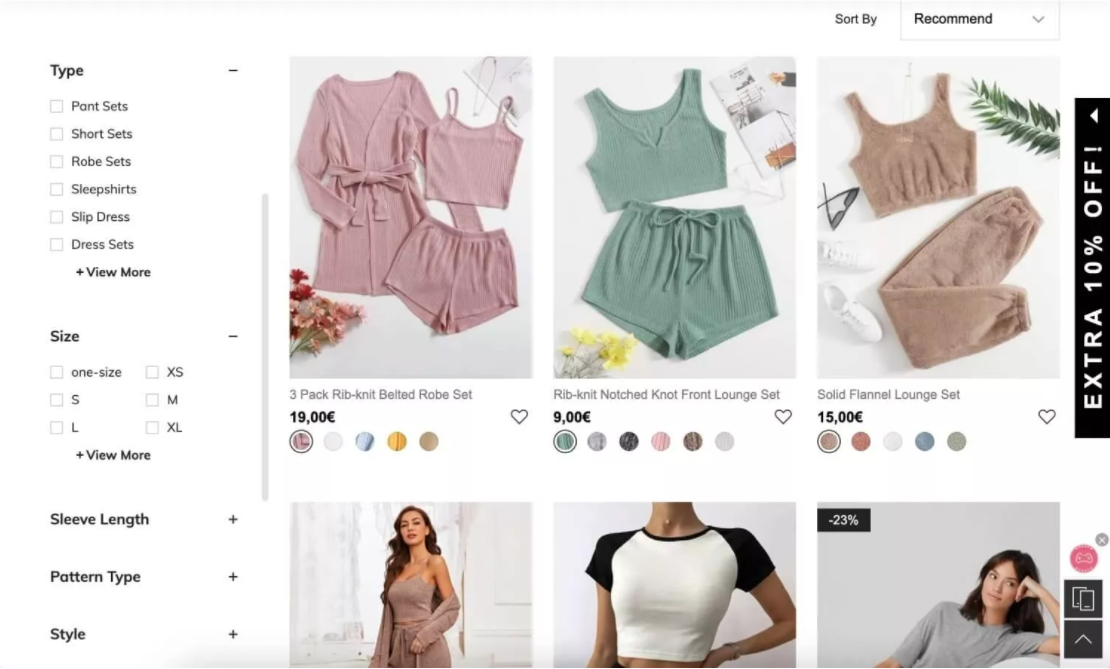
Task: Expand the Pattern Type filter
Action: 233,577
